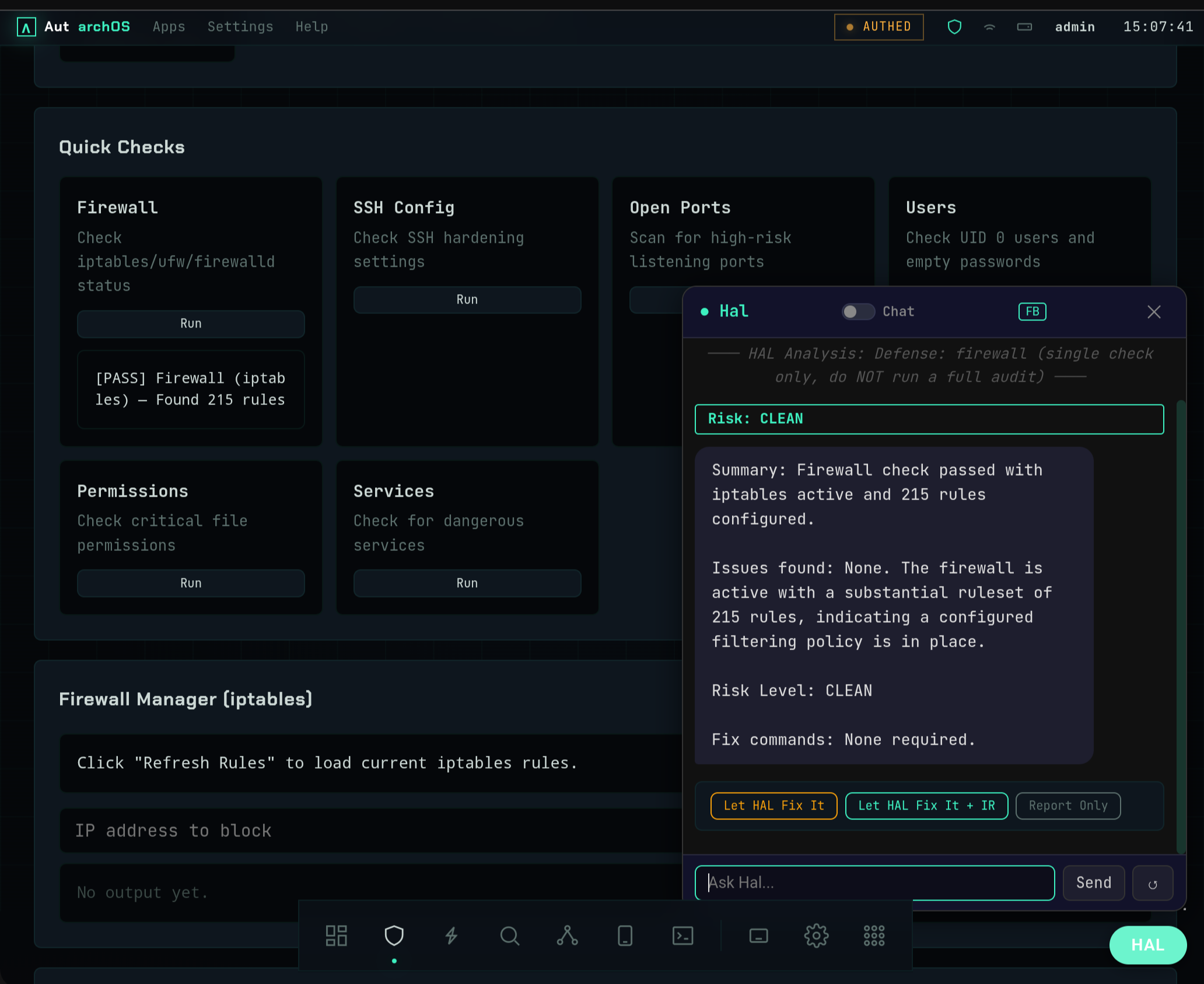Click the admin user label
The height and width of the screenshot is (984, 1204).
1074,27
